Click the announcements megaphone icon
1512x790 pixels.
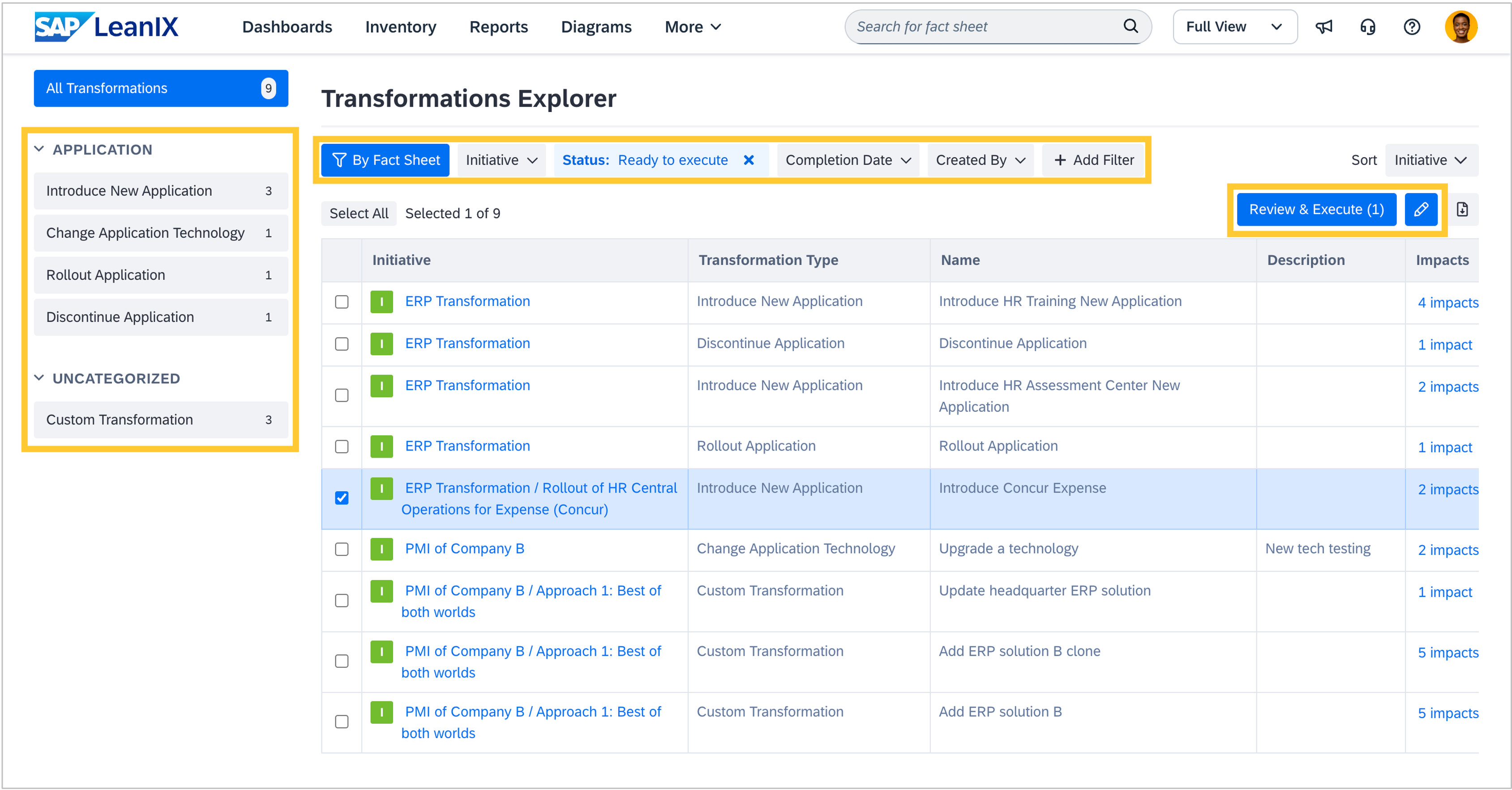[x=1324, y=27]
